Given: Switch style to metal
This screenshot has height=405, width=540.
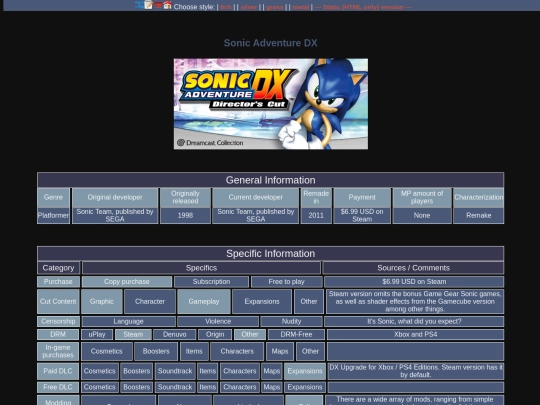Looking at the screenshot, I should click(301, 7).
